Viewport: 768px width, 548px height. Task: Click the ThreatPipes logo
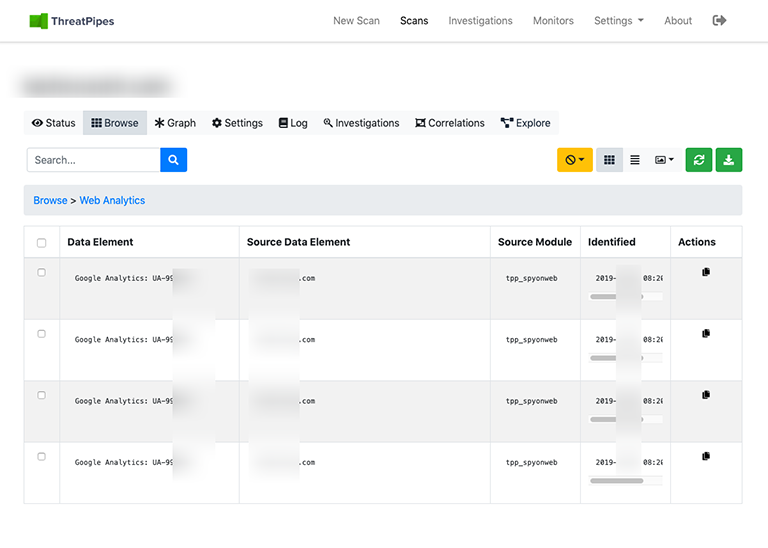(x=71, y=21)
